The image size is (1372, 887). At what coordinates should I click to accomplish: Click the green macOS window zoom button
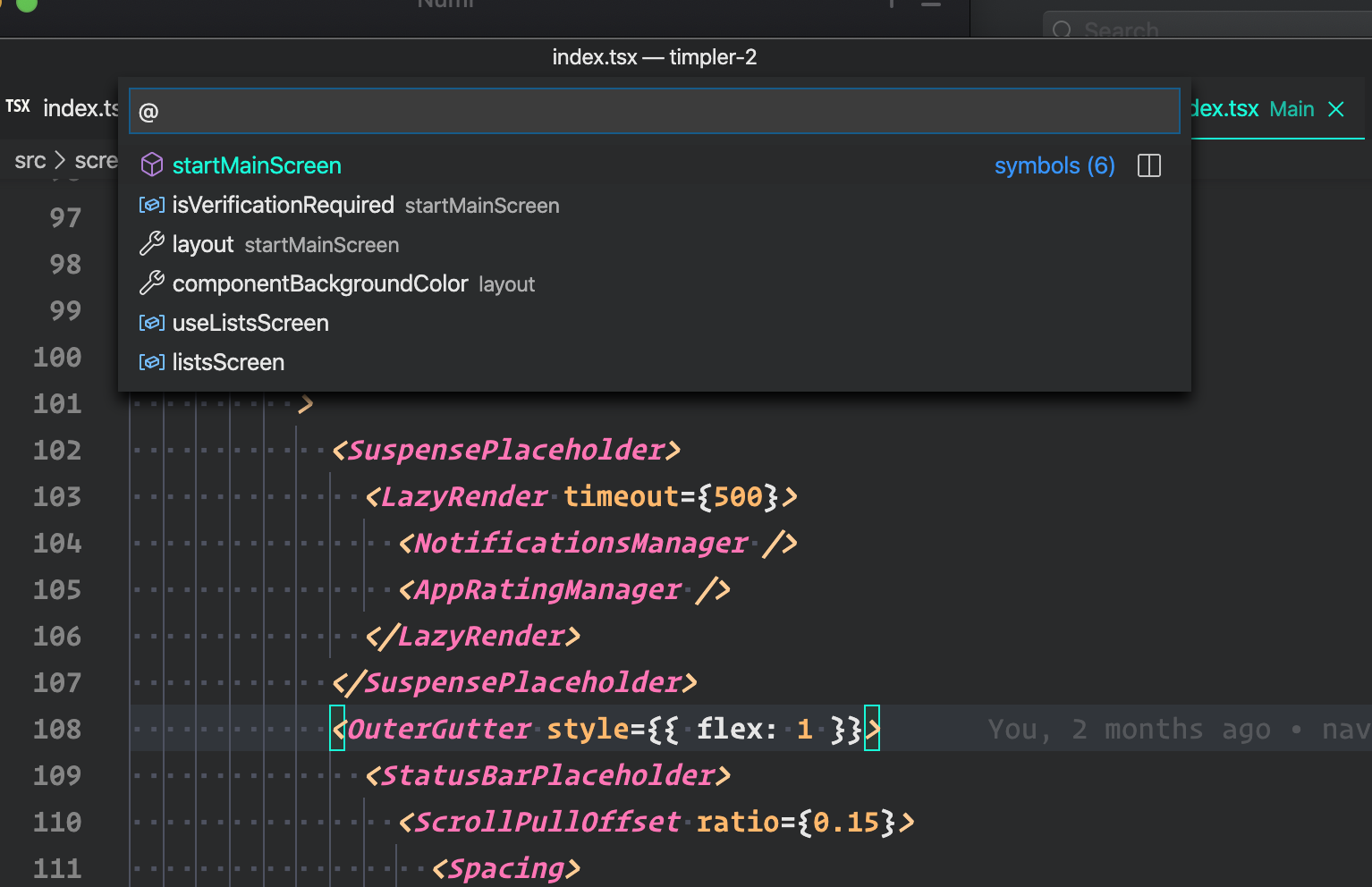pyautogui.click(x=27, y=4)
